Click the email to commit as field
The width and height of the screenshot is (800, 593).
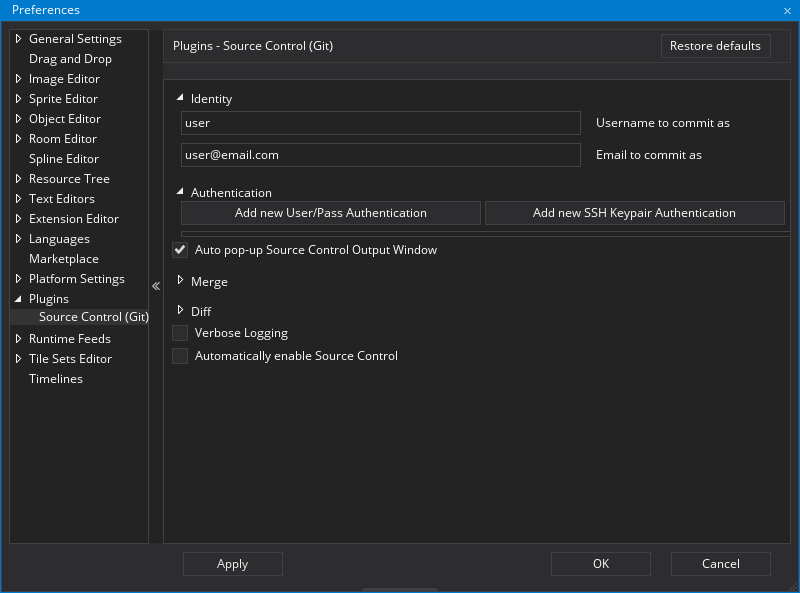(380, 155)
